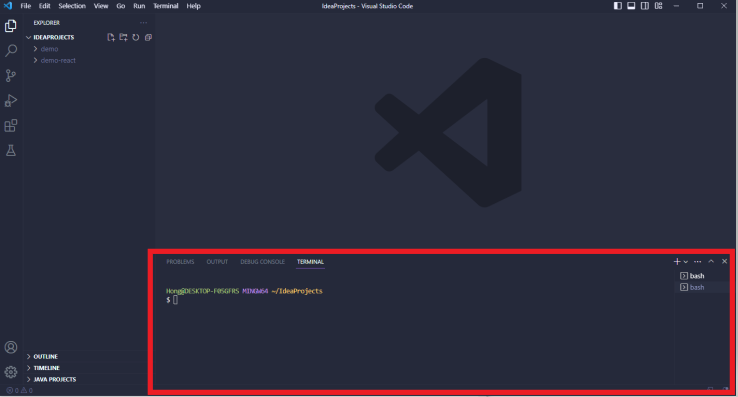Click the terminal prompt input cursor
Viewport: 738px width, 397px height.
coord(176,300)
